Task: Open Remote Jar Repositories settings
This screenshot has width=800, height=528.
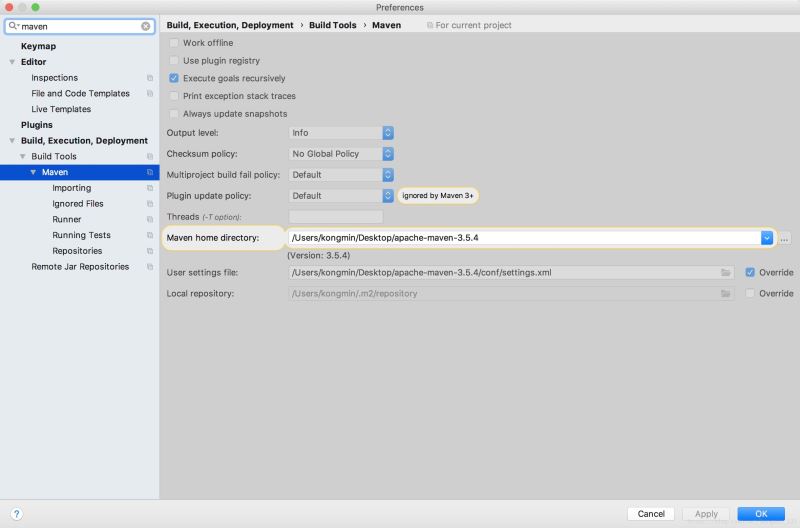Action: [x=80, y=267]
